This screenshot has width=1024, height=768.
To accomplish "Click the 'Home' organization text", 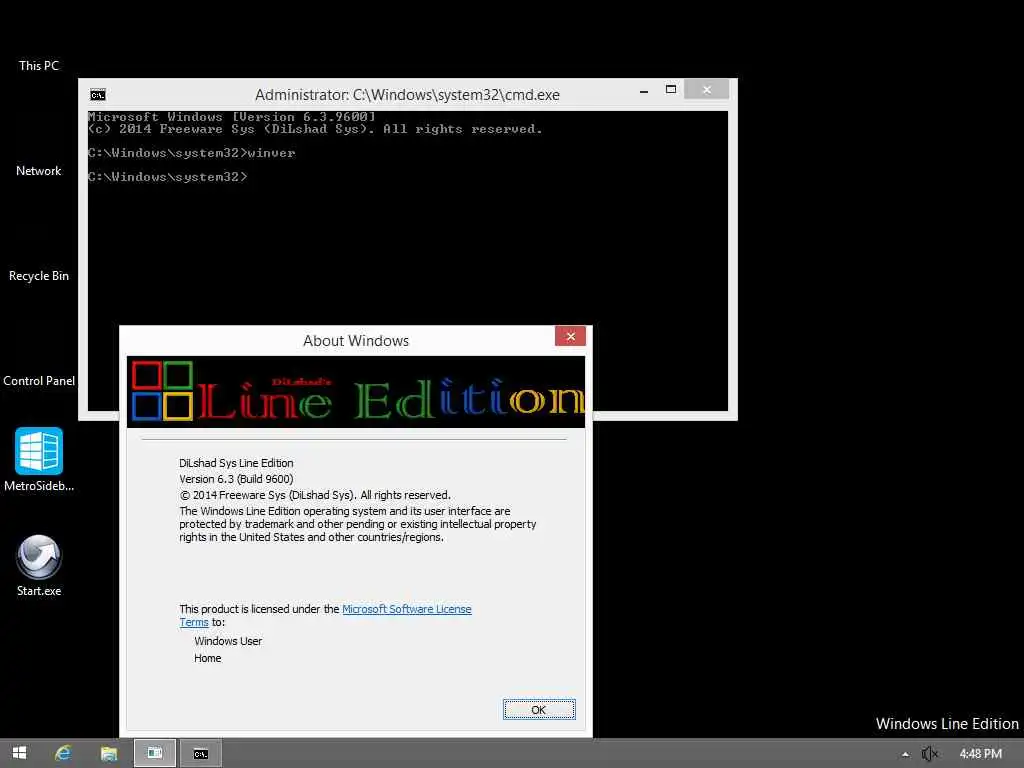I will (208, 658).
